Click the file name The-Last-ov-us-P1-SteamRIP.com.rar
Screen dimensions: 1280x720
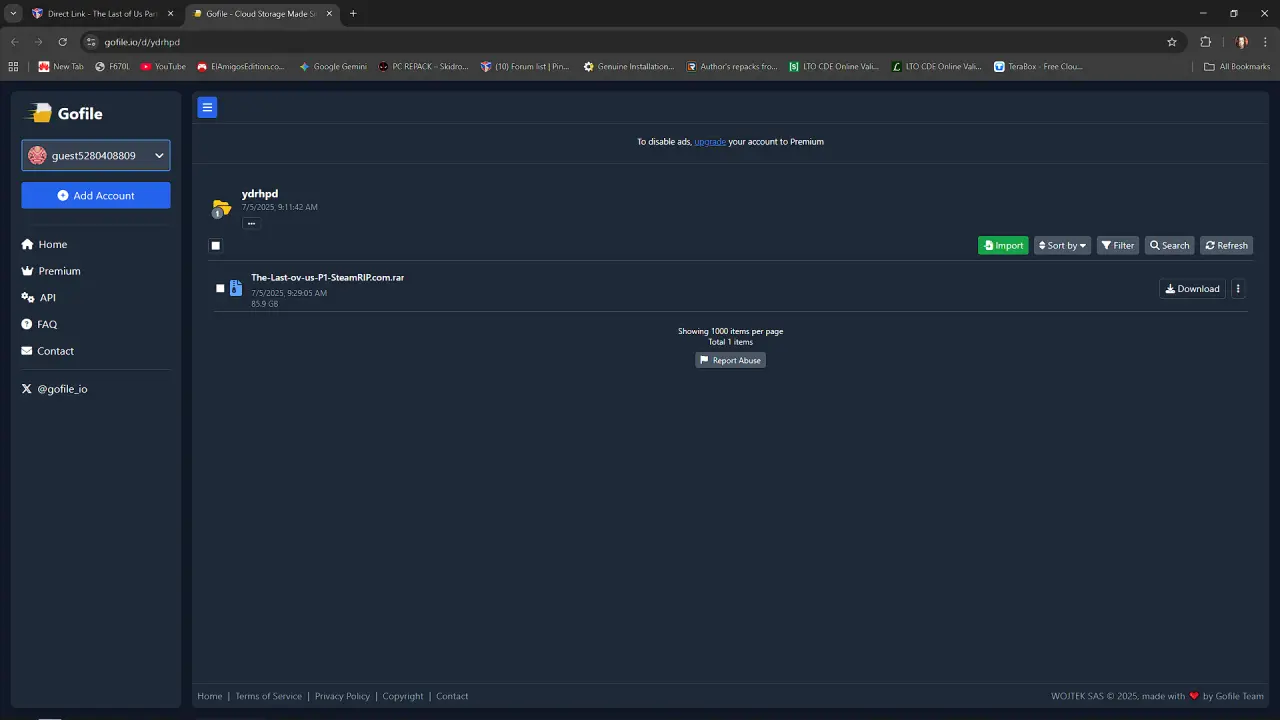point(328,278)
